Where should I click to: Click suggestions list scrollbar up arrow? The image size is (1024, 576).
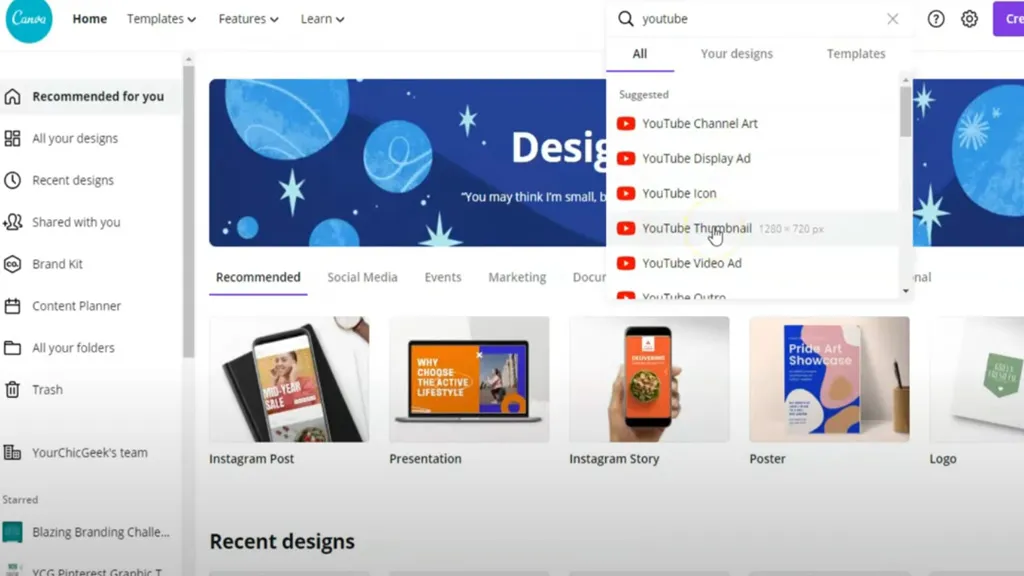905,80
